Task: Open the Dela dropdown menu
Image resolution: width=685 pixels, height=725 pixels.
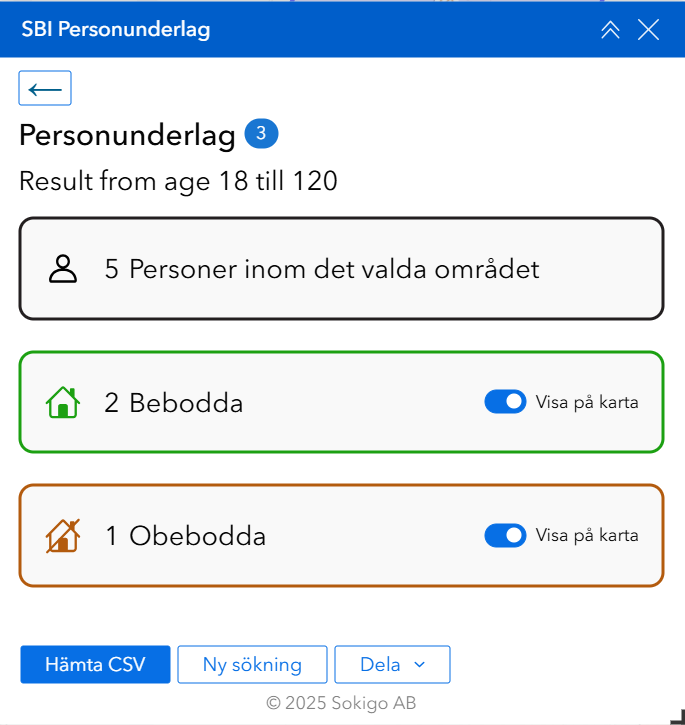Action: coord(392,665)
